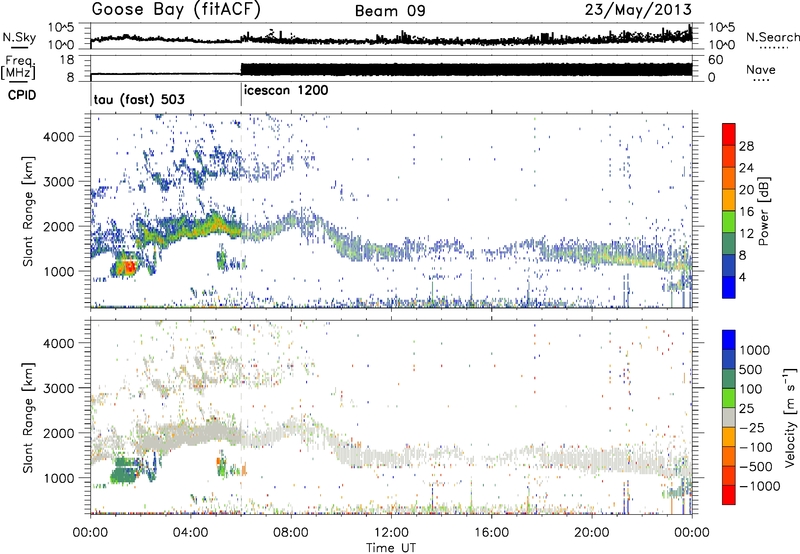Click the grey -25 to 25 velocity swatch

(729, 417)
